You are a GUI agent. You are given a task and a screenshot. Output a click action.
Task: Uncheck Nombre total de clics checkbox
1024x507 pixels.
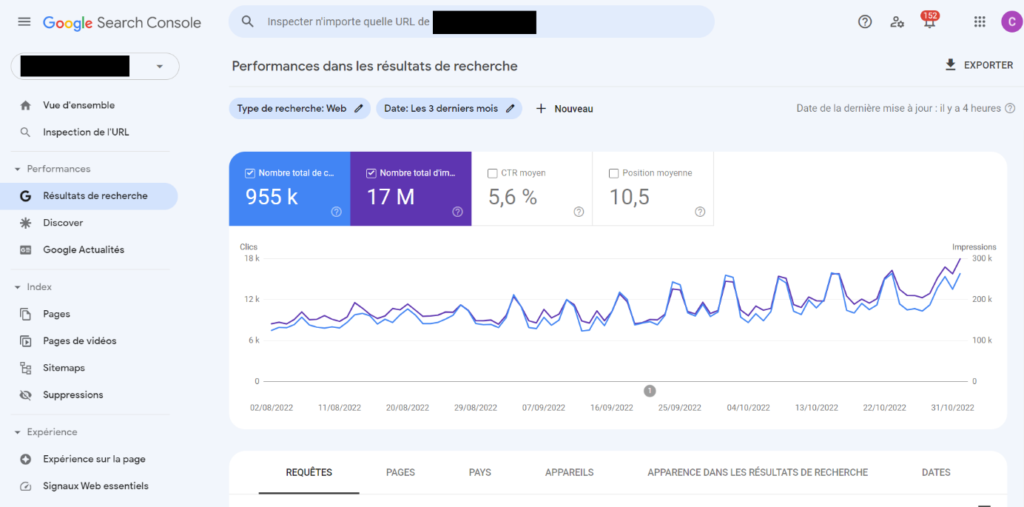click(x=250, y=173)
